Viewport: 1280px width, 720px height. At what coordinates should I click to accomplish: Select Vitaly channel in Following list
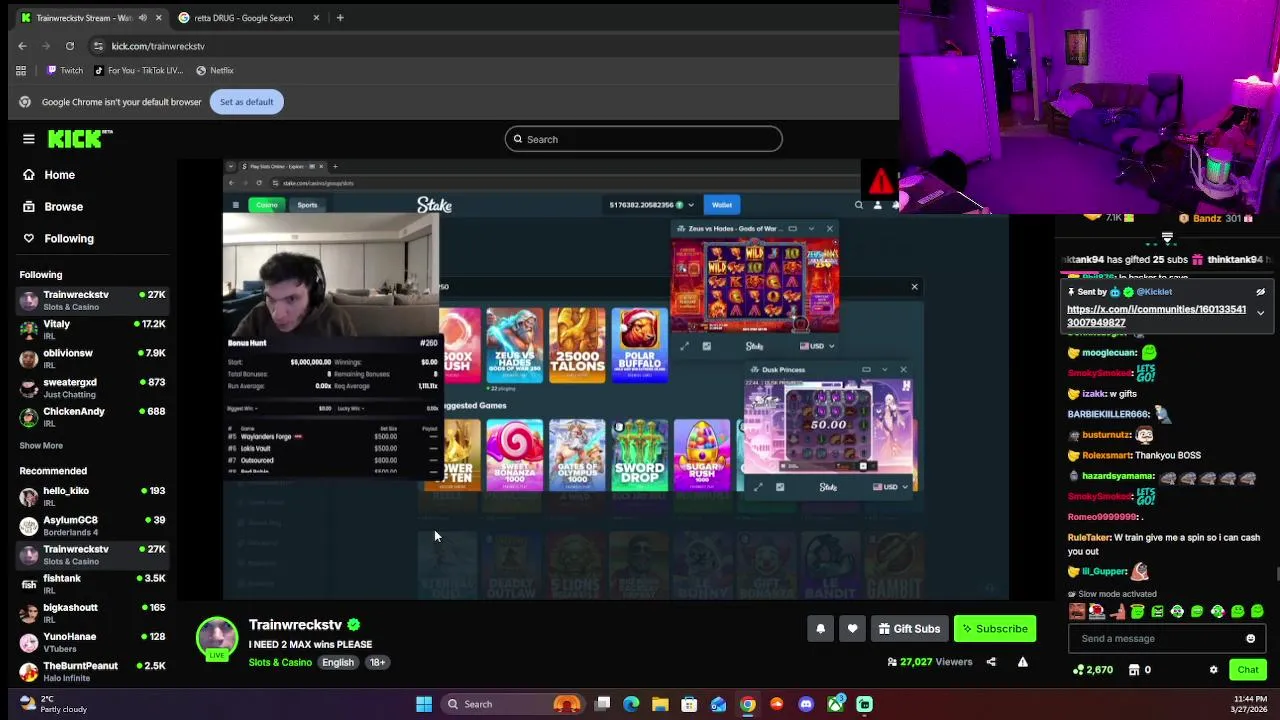coord(92,330)
